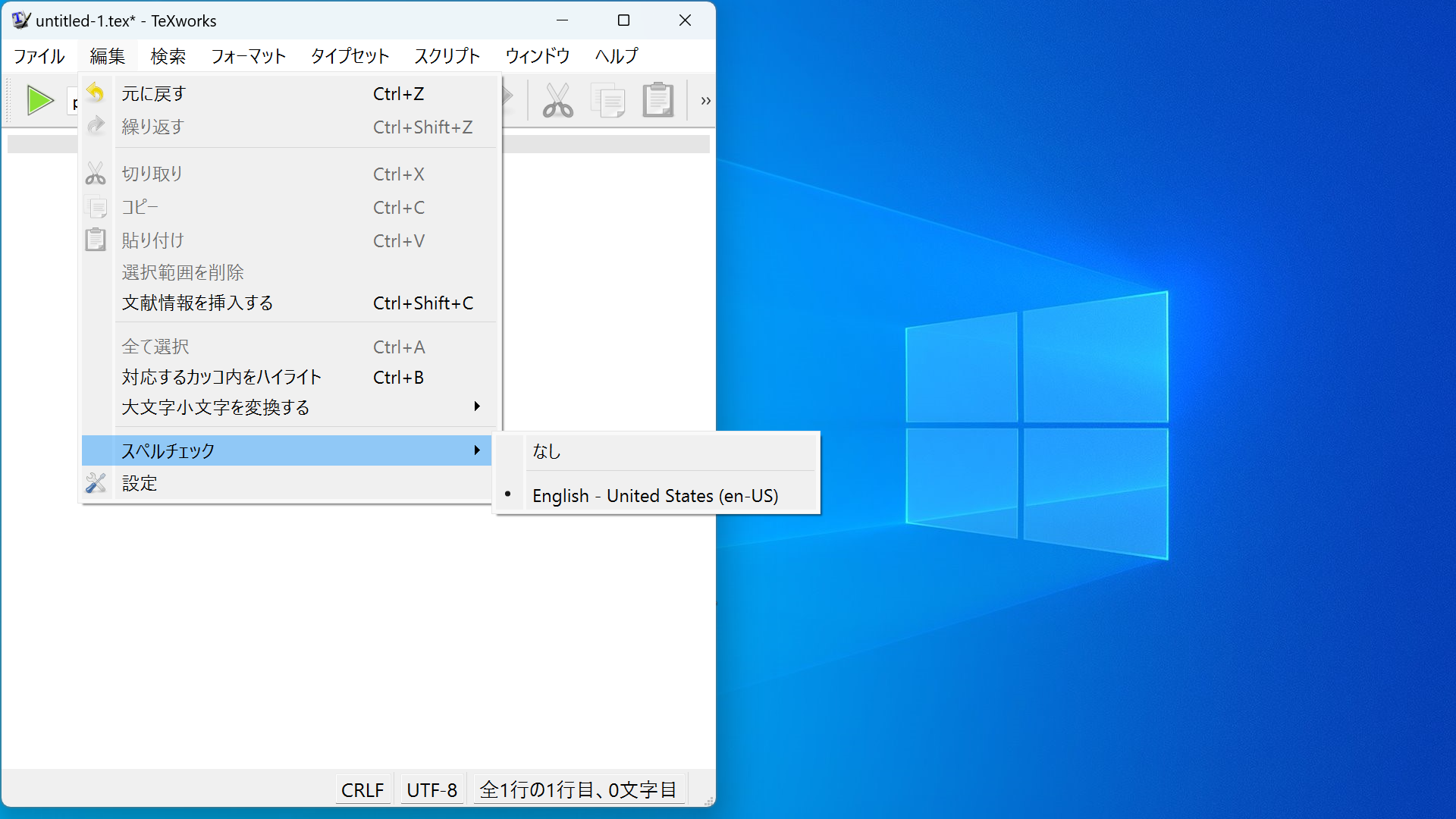Open the ヘルプ menu

616,56
